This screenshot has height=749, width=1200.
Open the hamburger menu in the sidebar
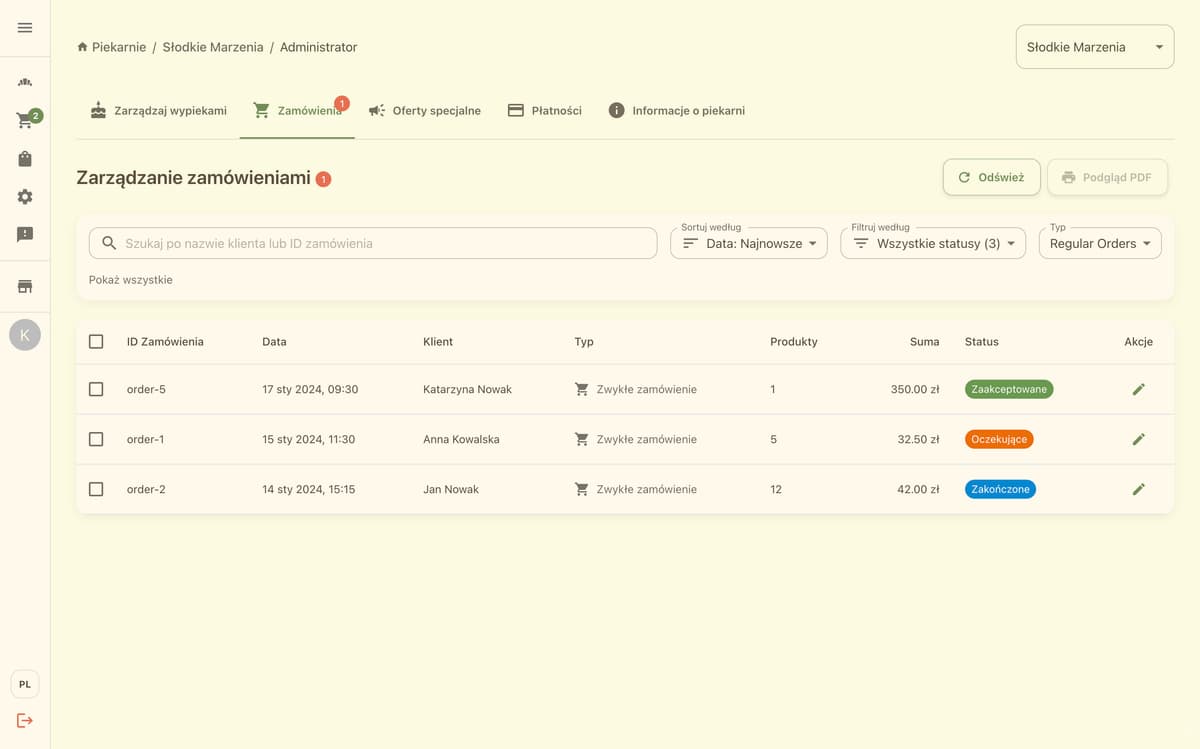point(25,27)
